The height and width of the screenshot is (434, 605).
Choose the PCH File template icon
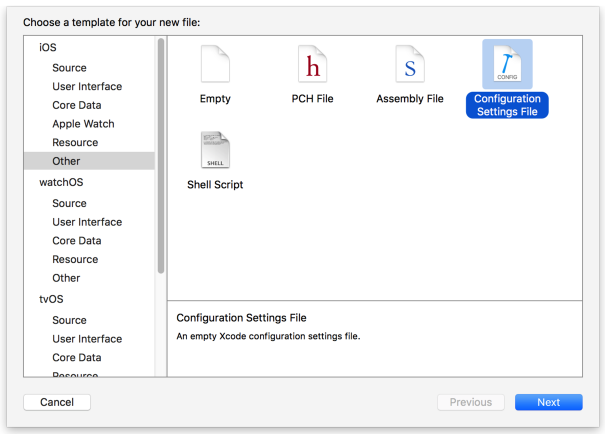pyautogui.click(x=312, y=66)
